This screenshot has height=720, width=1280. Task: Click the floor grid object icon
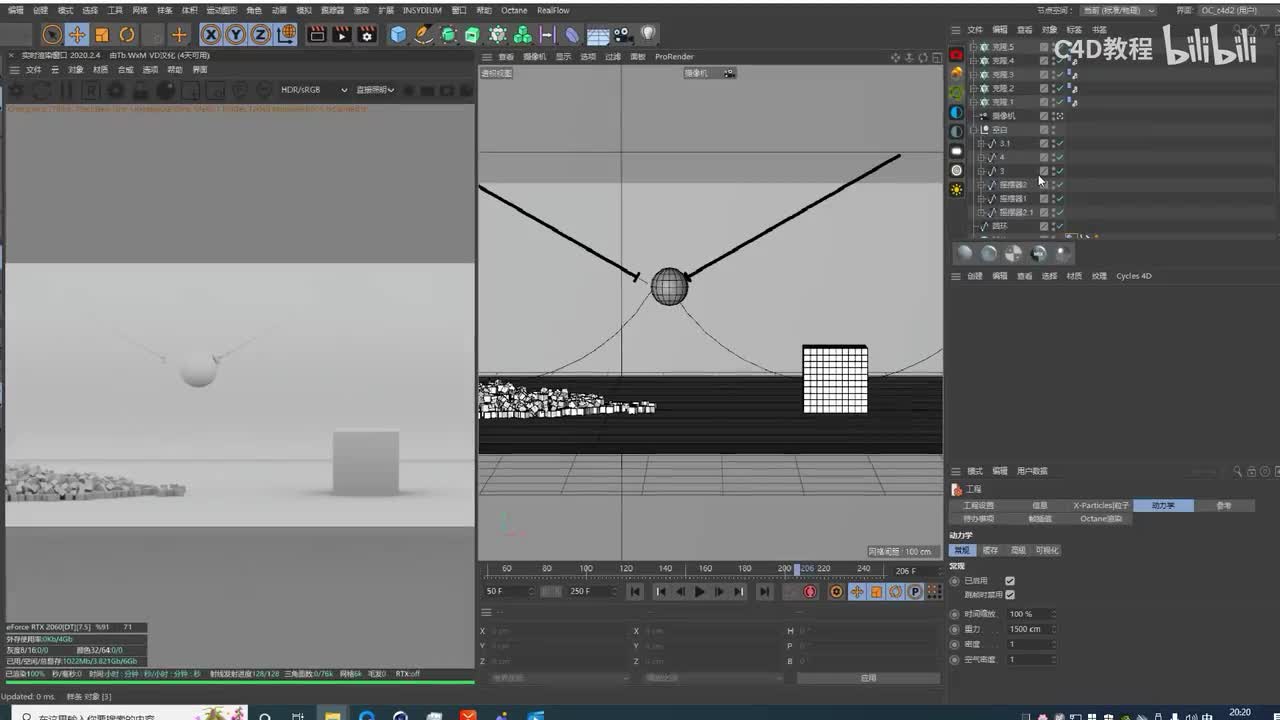[x=598, y=35]
